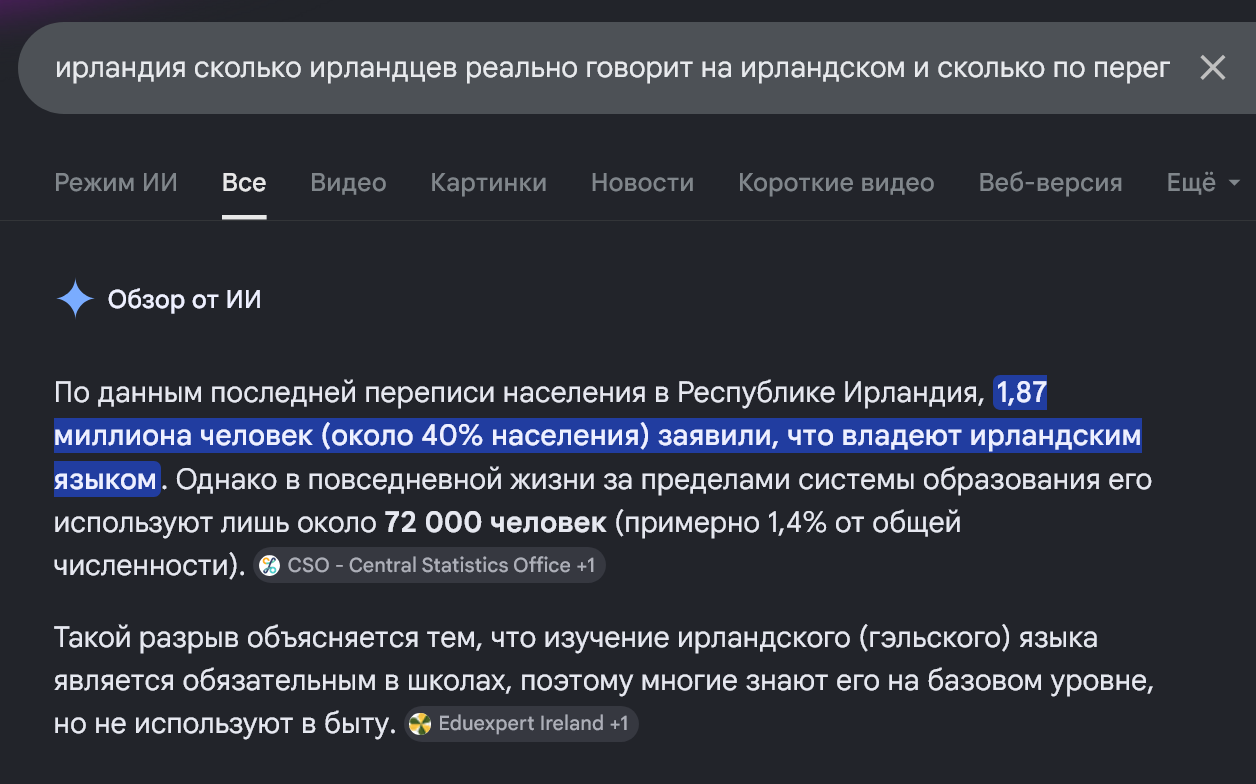Select the Веб-версия tab
Image resolution: width=1256 pixels, height=784 pixels.
(x=1050, y=183)
